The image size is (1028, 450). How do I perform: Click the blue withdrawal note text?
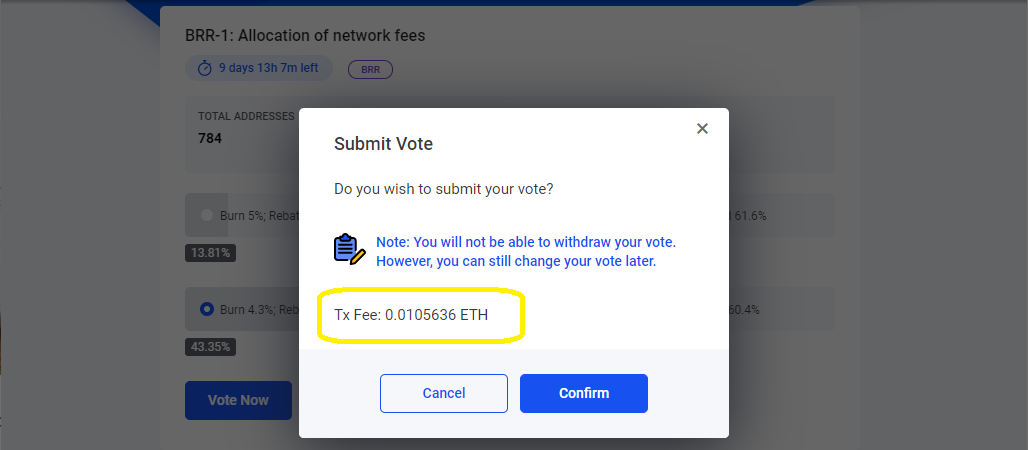(x=526, y=252)
